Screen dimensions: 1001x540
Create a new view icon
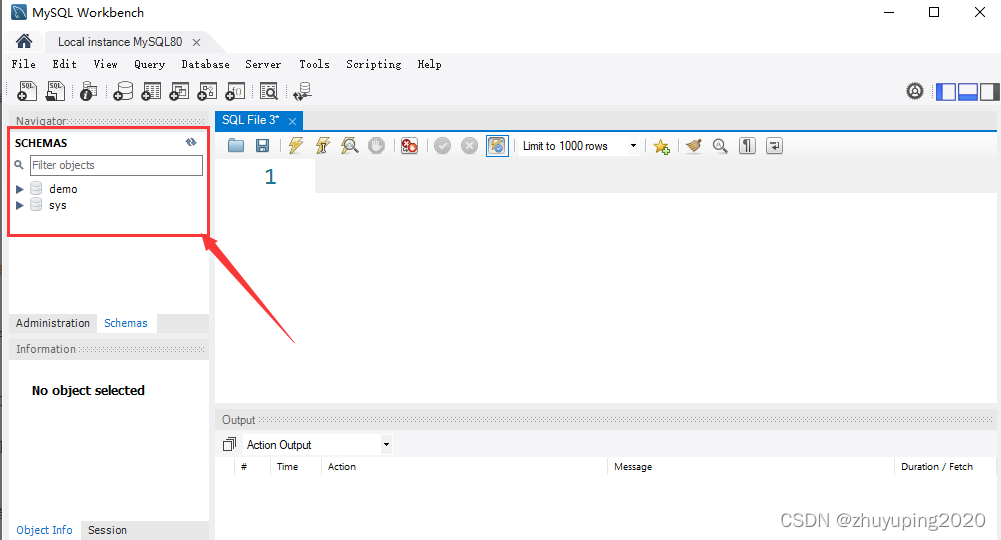click(x=179, y=91)
